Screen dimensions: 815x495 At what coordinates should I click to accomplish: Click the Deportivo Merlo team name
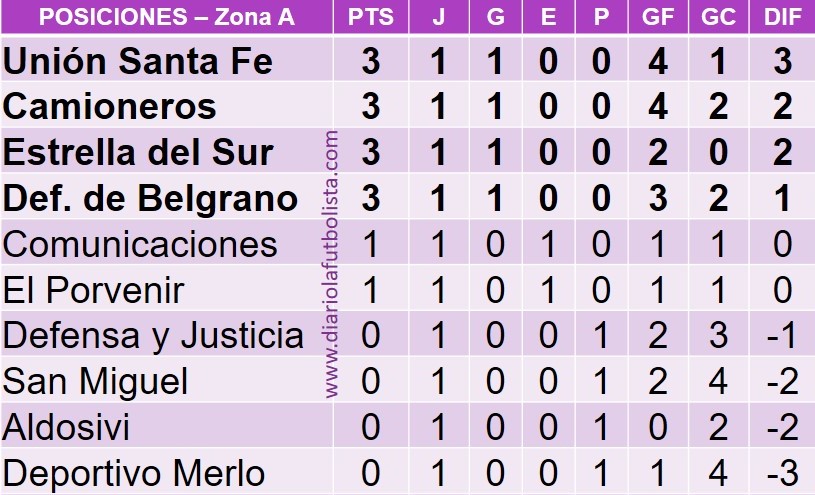[x=134, y=473]
